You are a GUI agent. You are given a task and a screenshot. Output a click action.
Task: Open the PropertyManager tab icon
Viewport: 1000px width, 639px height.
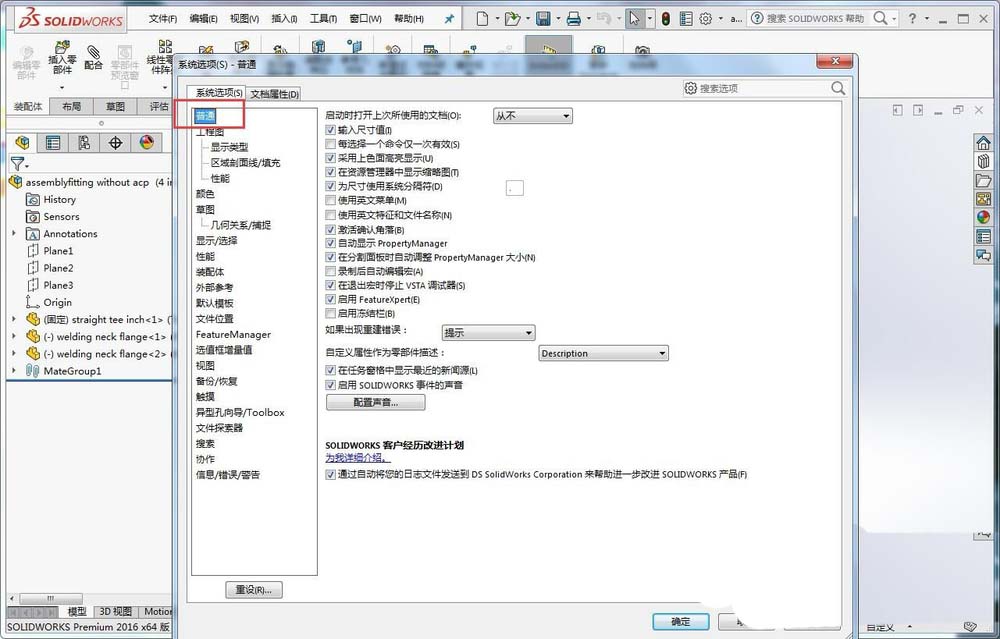53,142
